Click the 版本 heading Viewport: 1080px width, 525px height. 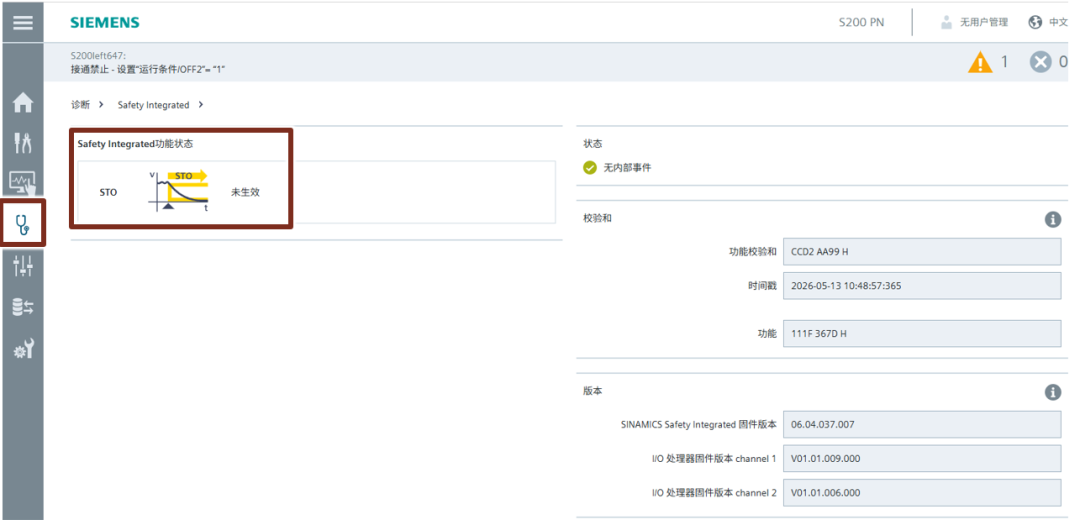point(592,390)
